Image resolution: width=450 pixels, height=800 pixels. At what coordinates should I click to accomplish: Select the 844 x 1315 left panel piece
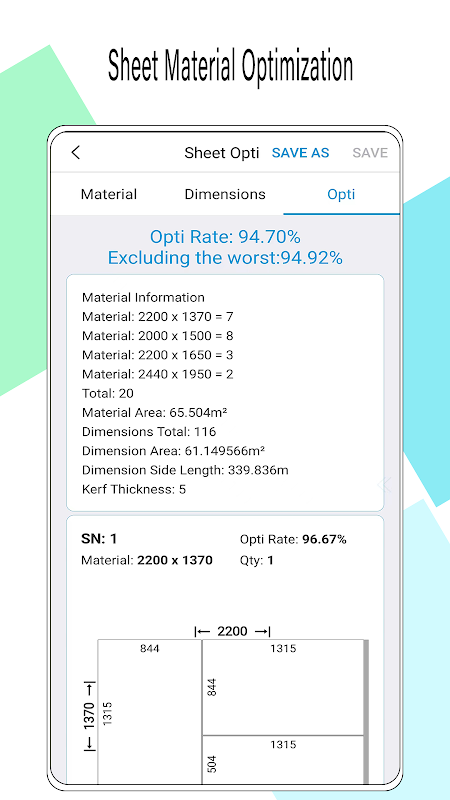pyautogui.click(x=149, y=711)
